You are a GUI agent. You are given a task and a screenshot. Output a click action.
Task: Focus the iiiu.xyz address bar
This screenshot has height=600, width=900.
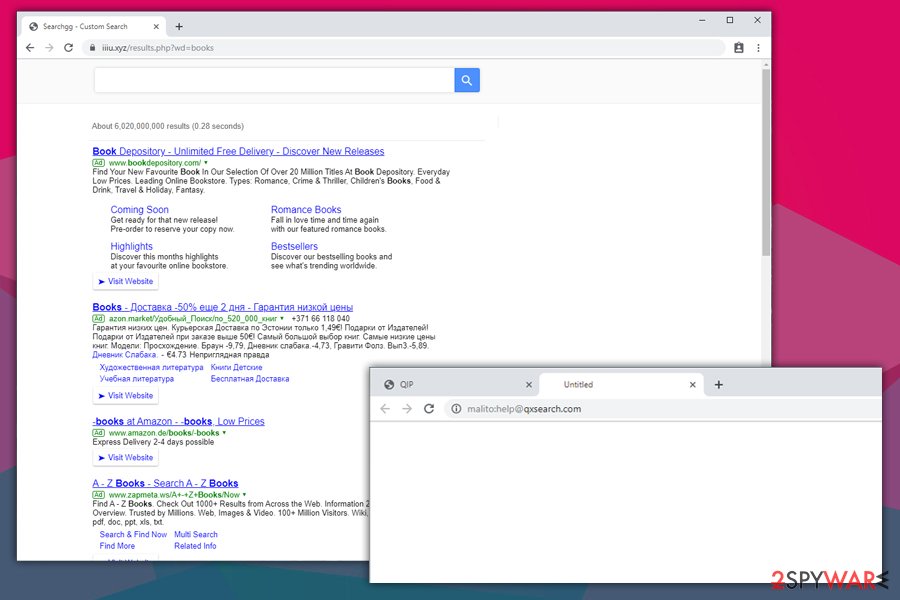point(404,48)
